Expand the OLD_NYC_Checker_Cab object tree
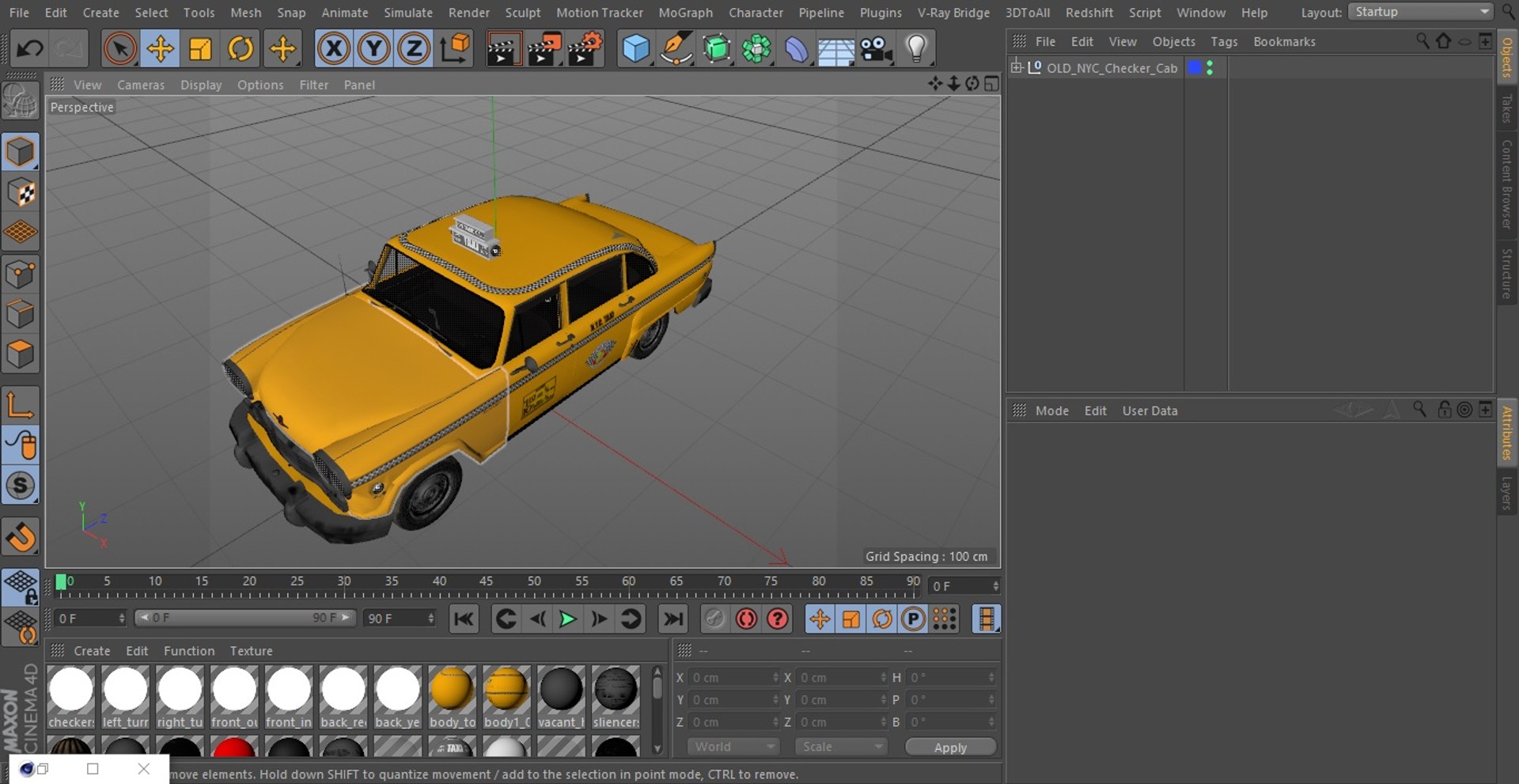The height and width of the screenshot is (784, 1519). 1017,67
